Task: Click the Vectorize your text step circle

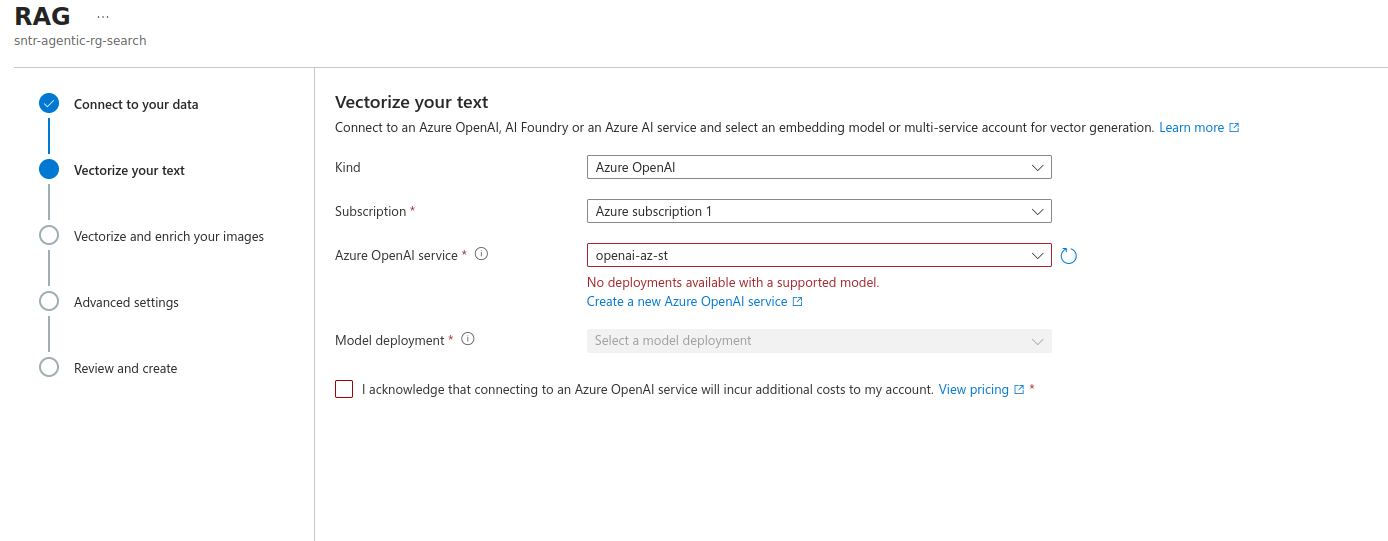Action: (x=49, y=169)
